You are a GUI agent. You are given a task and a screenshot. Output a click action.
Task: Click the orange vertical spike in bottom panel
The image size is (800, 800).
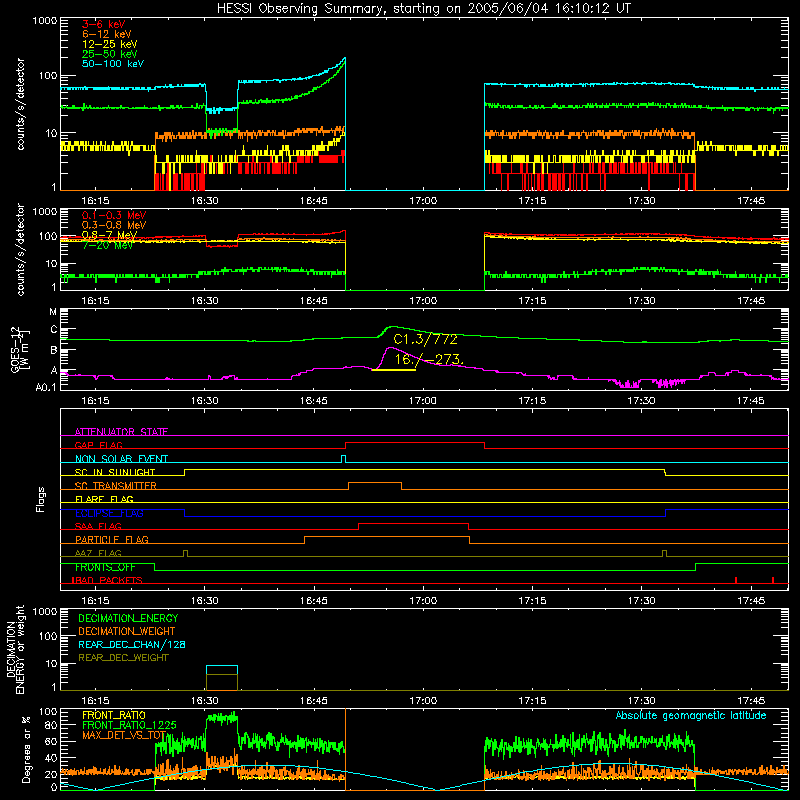click(345, 749)
